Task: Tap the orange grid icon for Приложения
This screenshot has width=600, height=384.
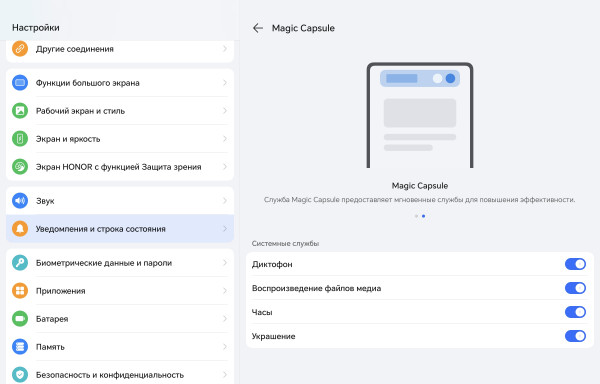Action: (20, 291)
